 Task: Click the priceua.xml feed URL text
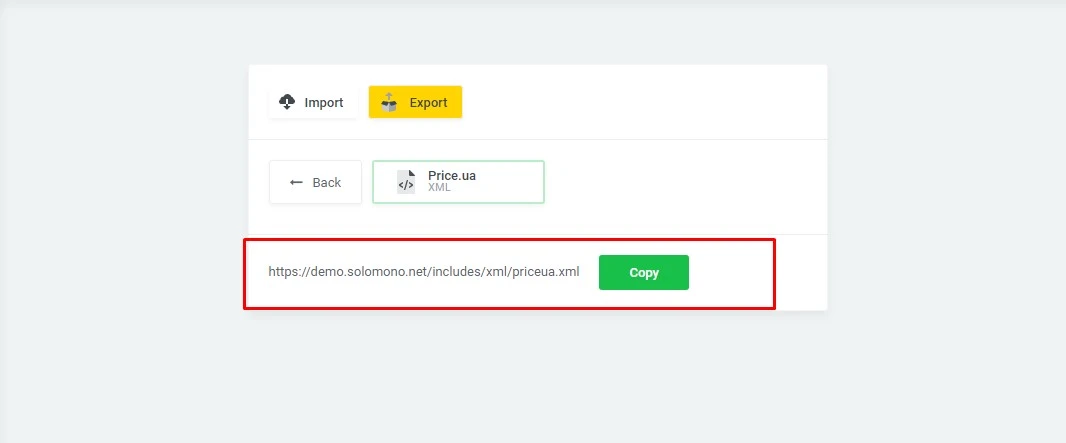pos(423,272)
